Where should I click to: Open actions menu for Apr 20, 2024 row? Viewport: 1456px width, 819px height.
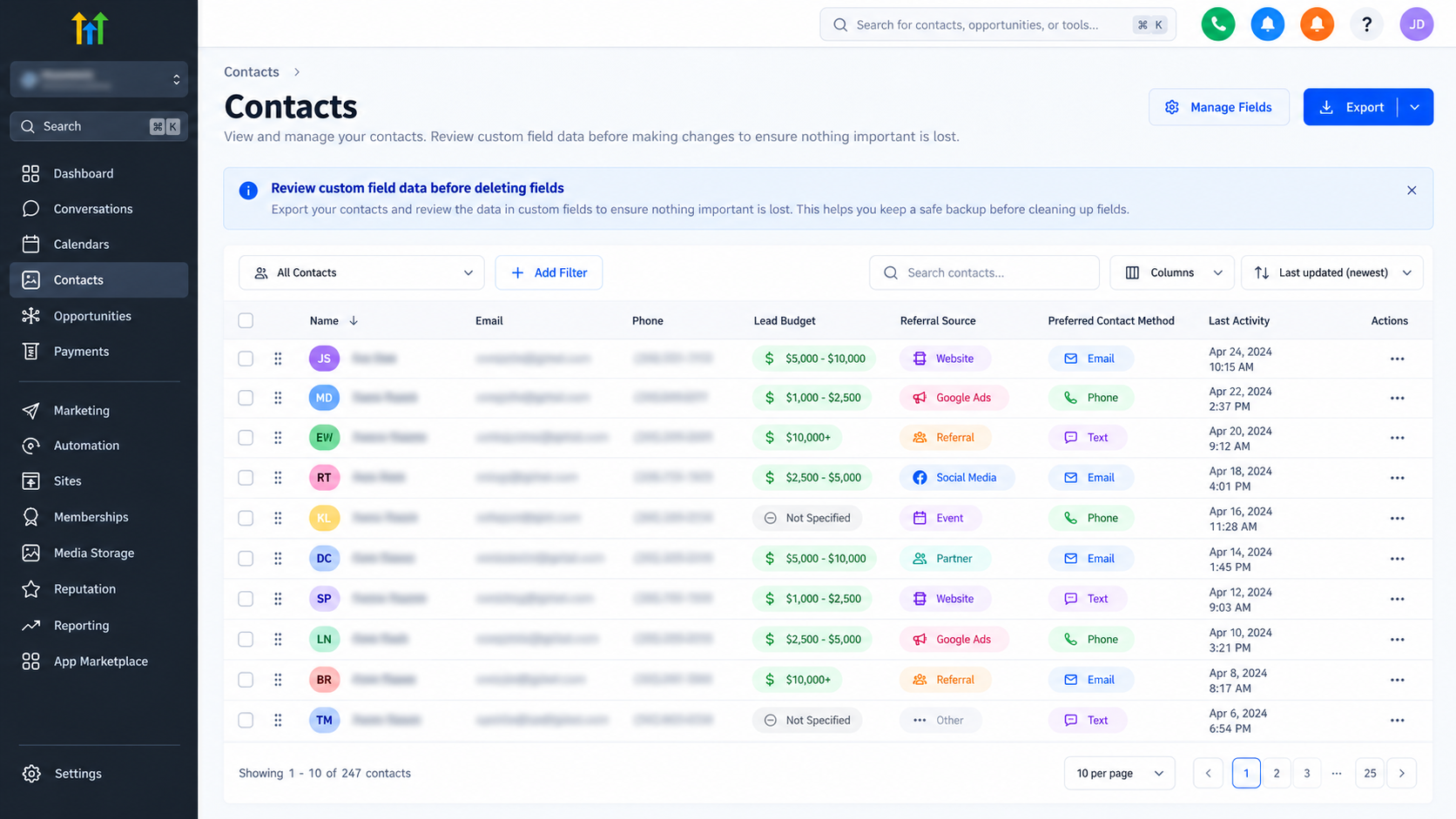tap(1397, 438)
